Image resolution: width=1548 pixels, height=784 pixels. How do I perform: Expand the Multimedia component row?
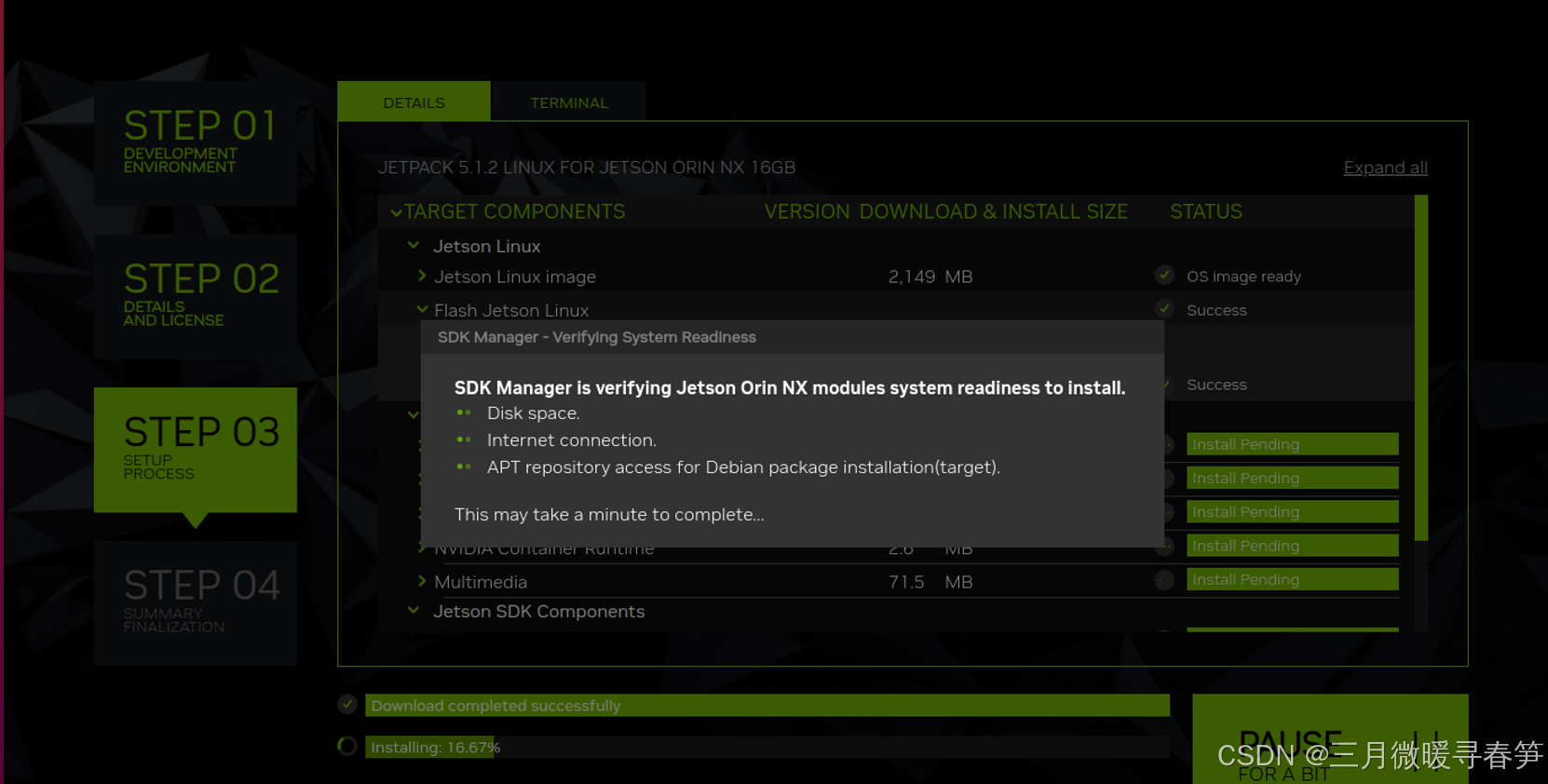pyautogui.click(x=422, y=581)
